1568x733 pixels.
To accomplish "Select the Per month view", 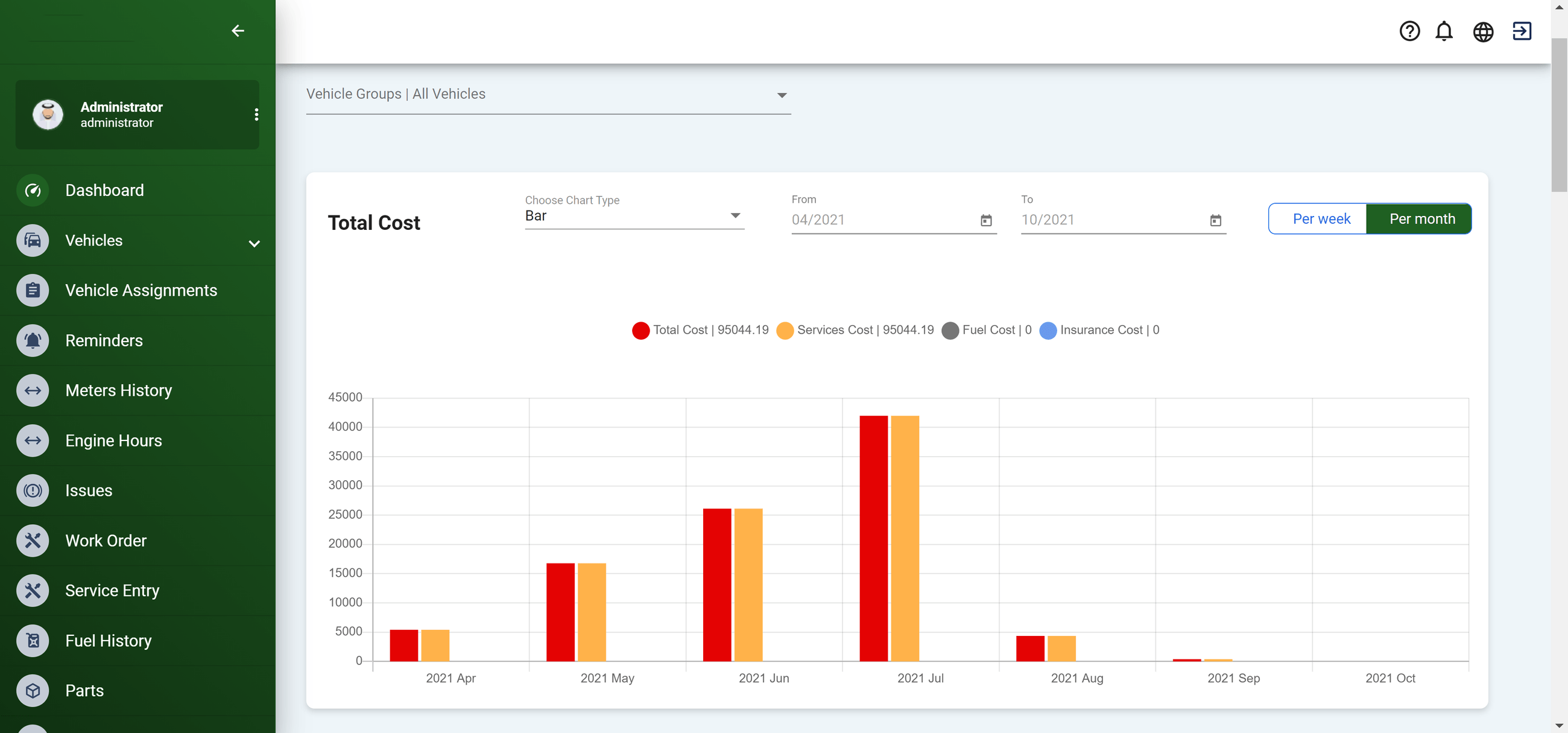I will [1421, 219].
